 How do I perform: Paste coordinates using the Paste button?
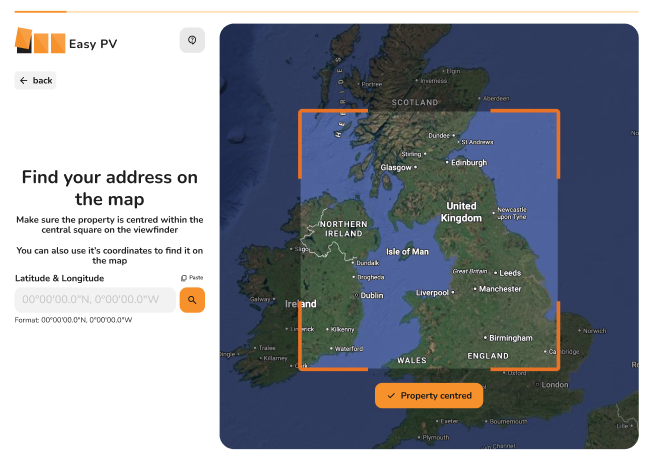(x=192, y=277)
